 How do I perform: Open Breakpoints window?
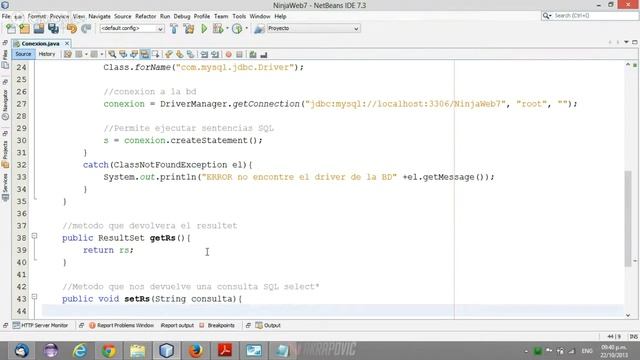(217, 325)
